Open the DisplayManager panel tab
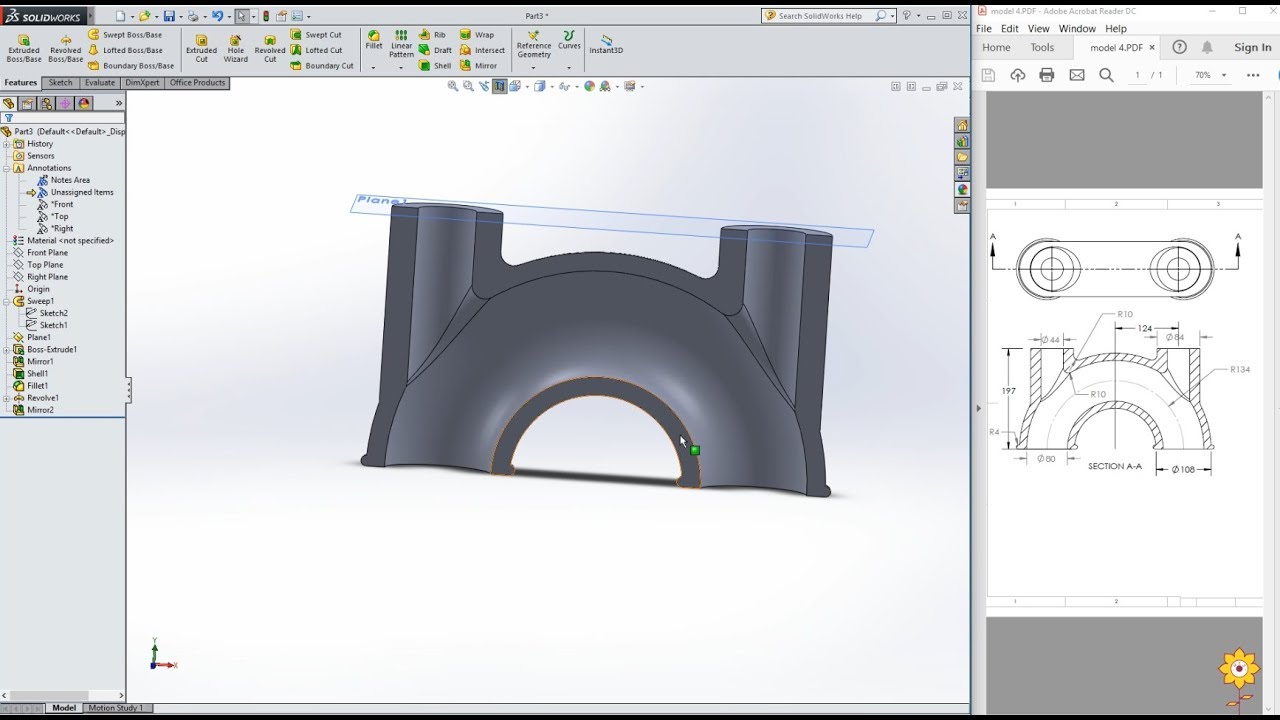Viewport: 1280px width, 720px height. tap(84, 103)
